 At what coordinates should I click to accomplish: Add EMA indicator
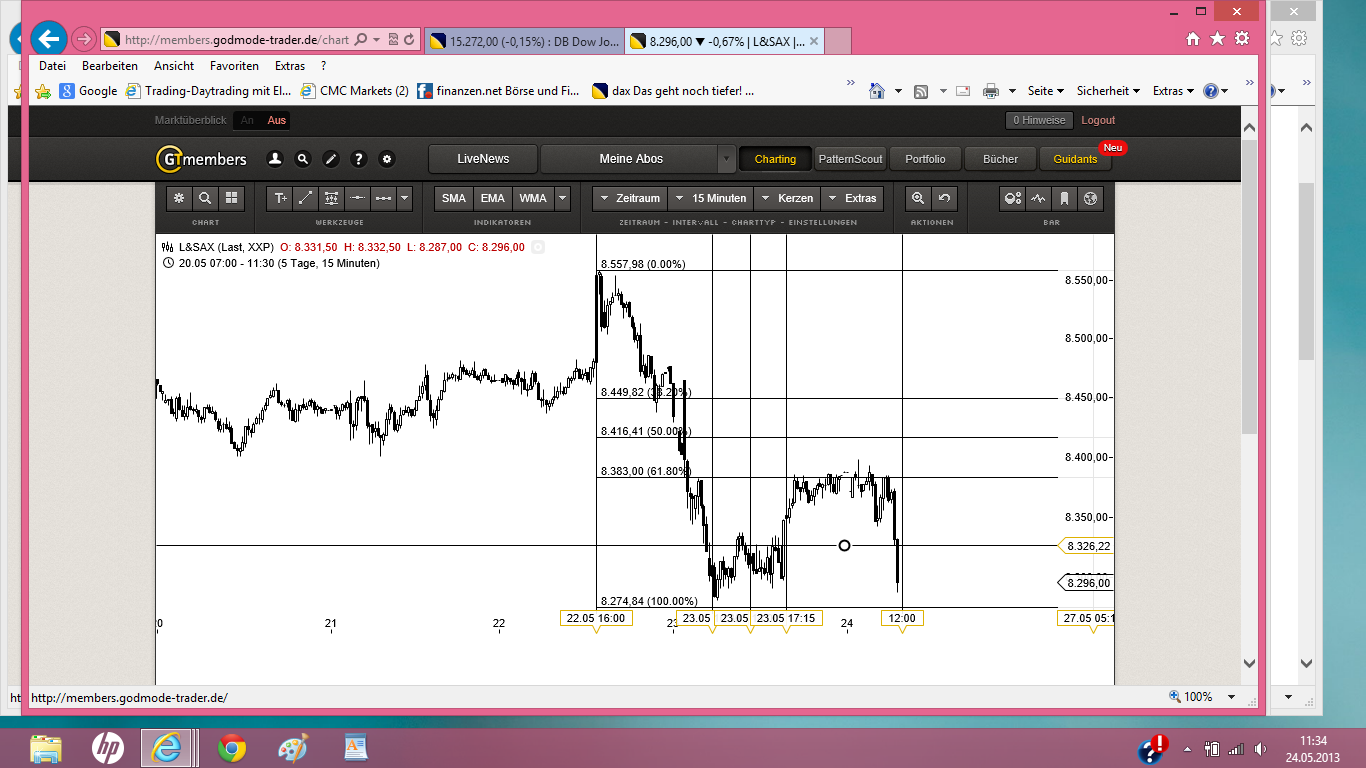pyautogui.click(x=493, y=198)
